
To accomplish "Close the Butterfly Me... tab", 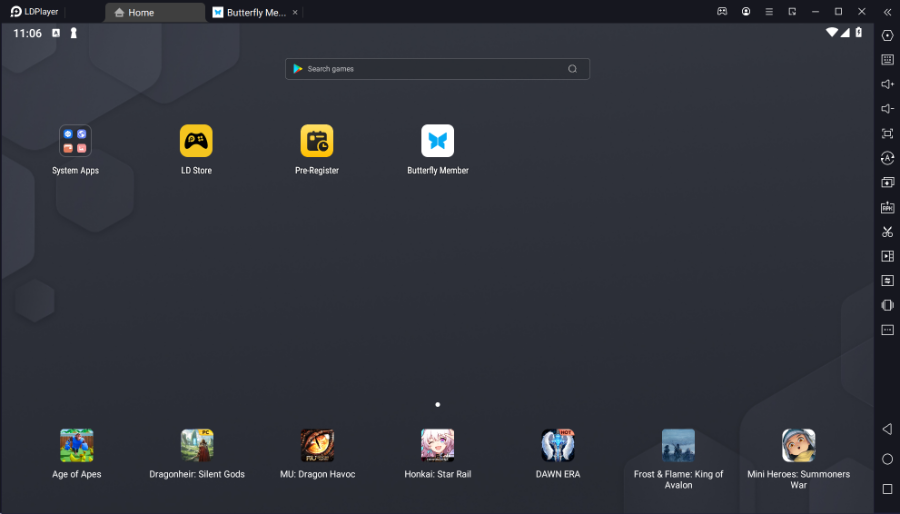I will point(295,13).
